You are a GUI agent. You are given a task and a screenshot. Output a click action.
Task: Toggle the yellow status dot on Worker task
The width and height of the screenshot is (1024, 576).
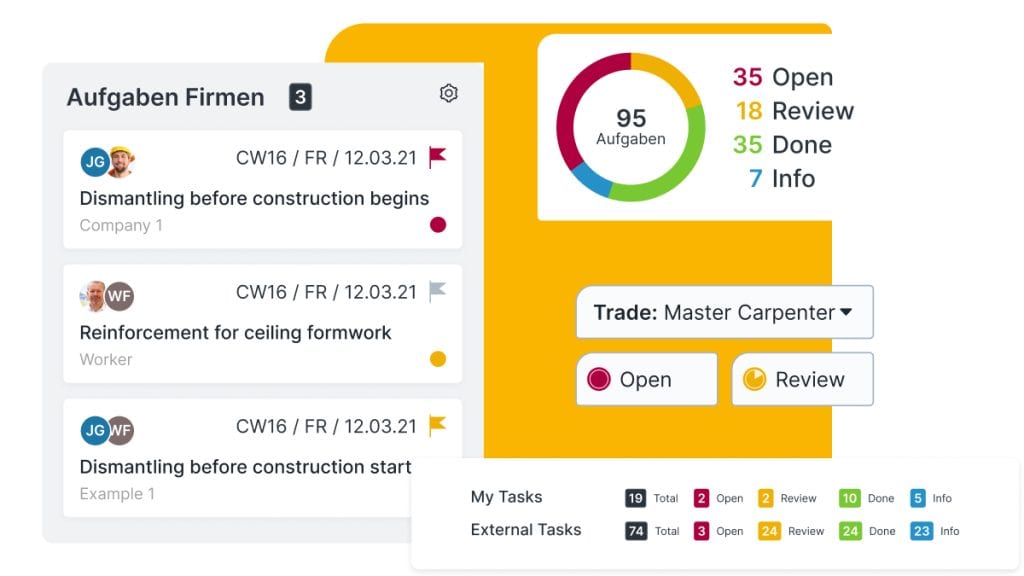pos(437,358)
